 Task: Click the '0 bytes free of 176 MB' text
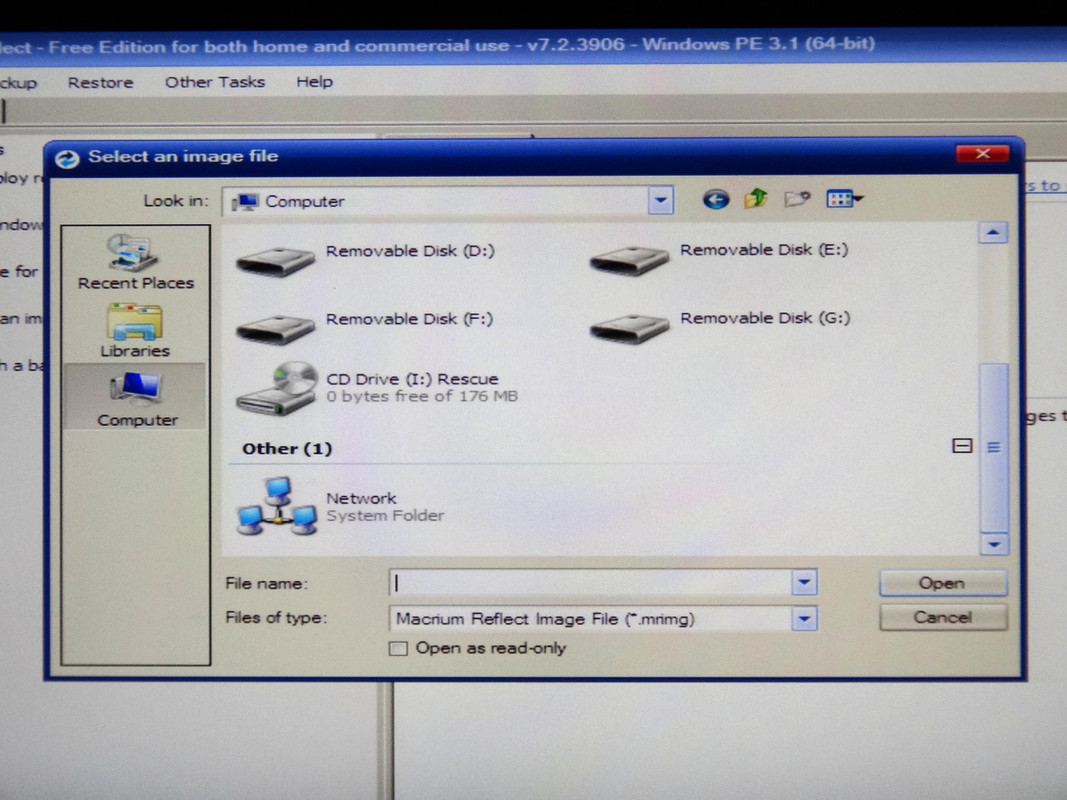click(x=422, y=396)
